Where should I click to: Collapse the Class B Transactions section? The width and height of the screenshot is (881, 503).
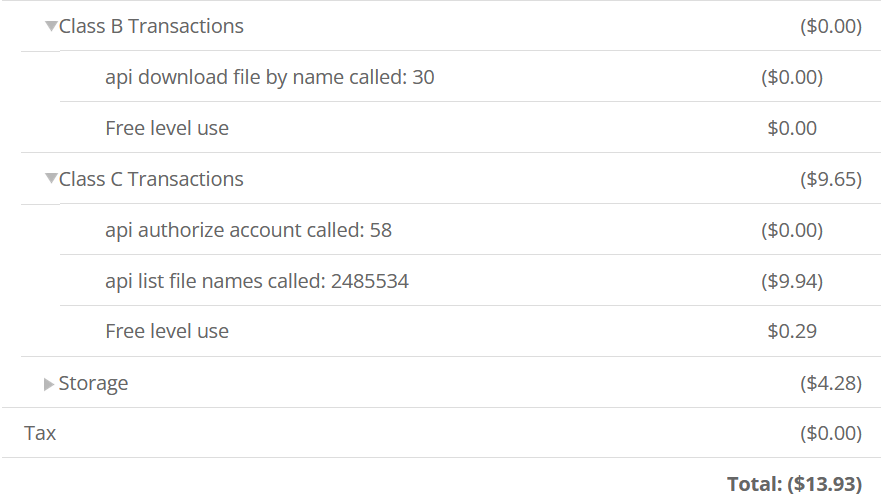point(51,26)
